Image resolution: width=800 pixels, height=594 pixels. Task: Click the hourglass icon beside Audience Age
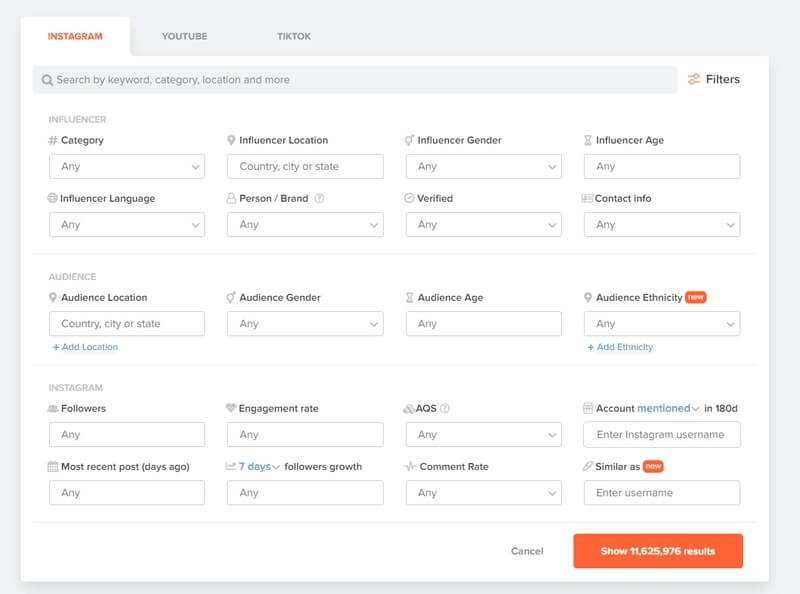pos(409,298)
